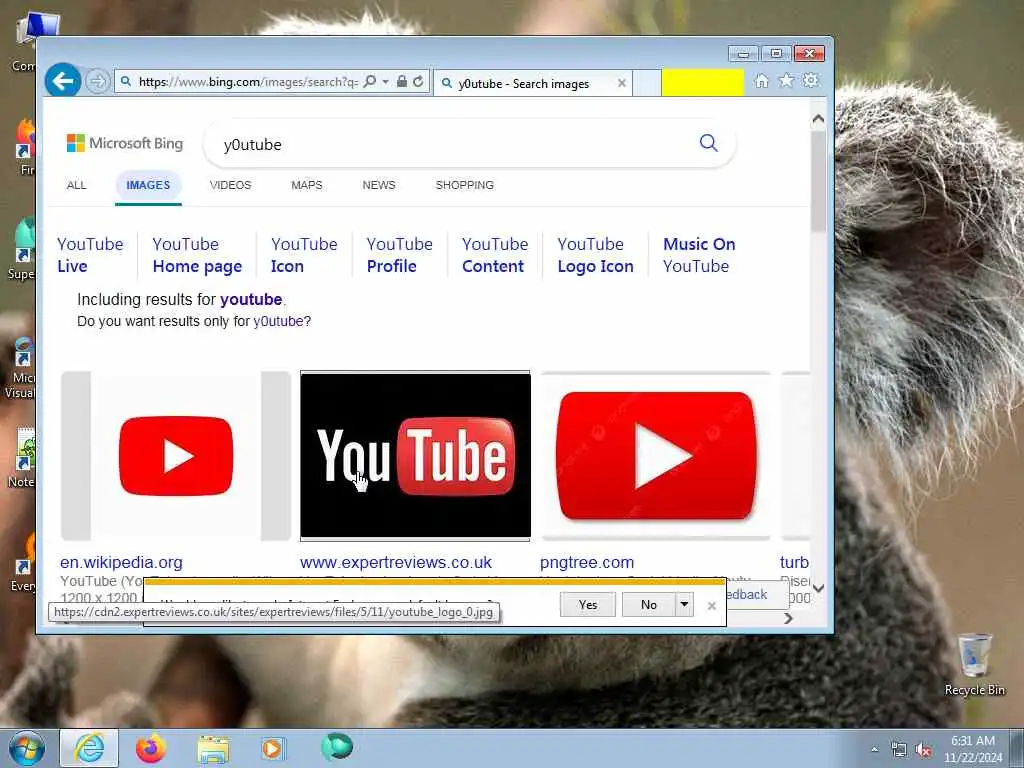
Task: Click Internet Explorer taskbar icon
Action: [x=89, y=748]
